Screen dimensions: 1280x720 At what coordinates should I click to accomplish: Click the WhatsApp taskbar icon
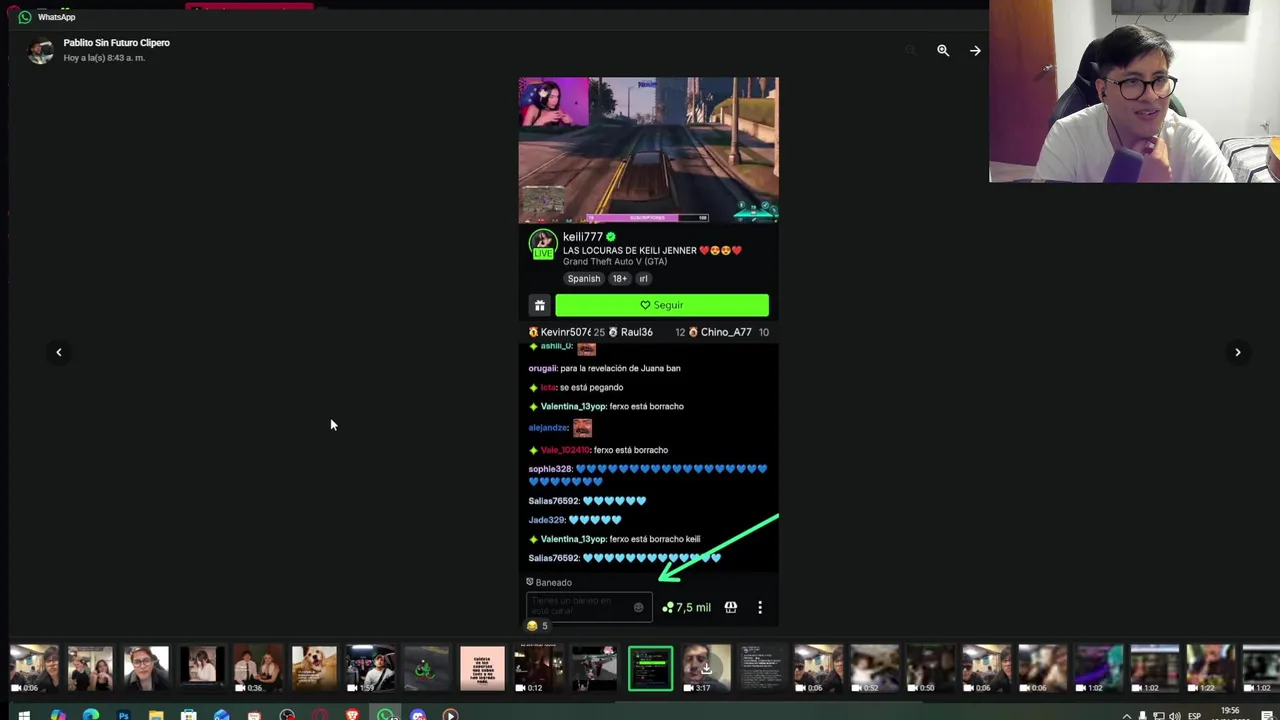pyautogui.click(x=385, y=715)
